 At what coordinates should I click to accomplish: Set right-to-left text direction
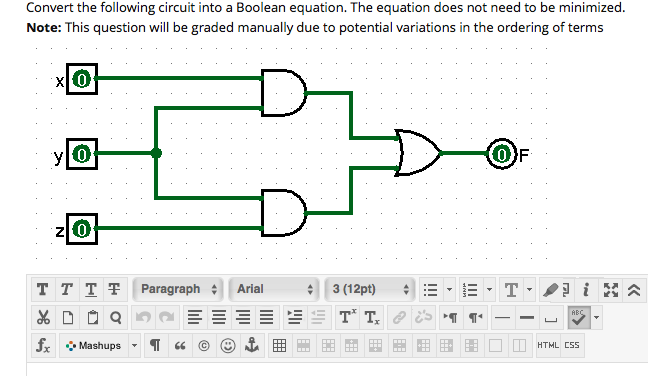pyautogui.click(x=476, y=318)
